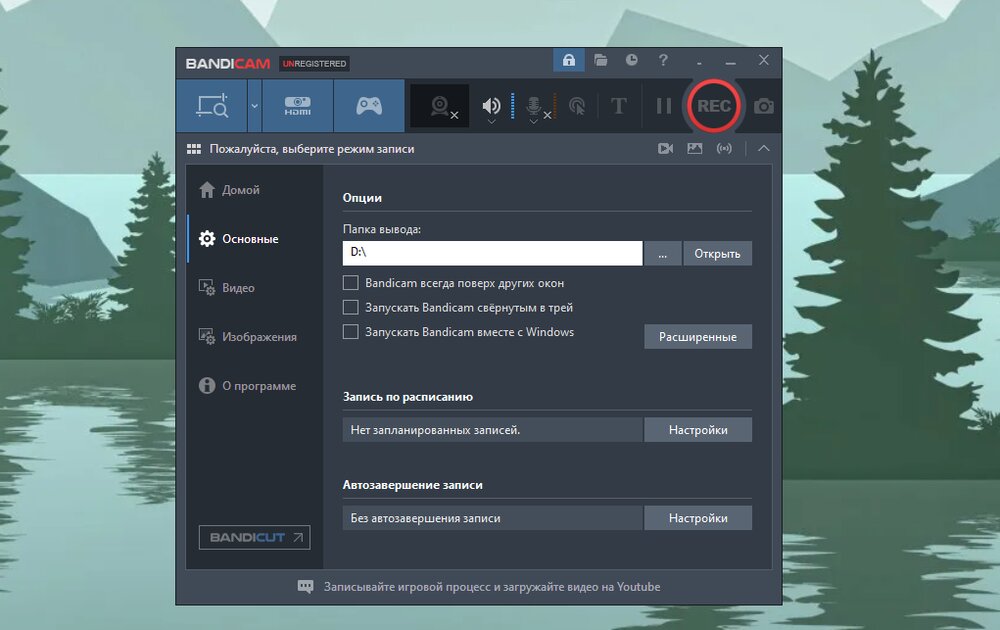Expand microphone settings chevron
1000x630 pixels.
[534, 121]
